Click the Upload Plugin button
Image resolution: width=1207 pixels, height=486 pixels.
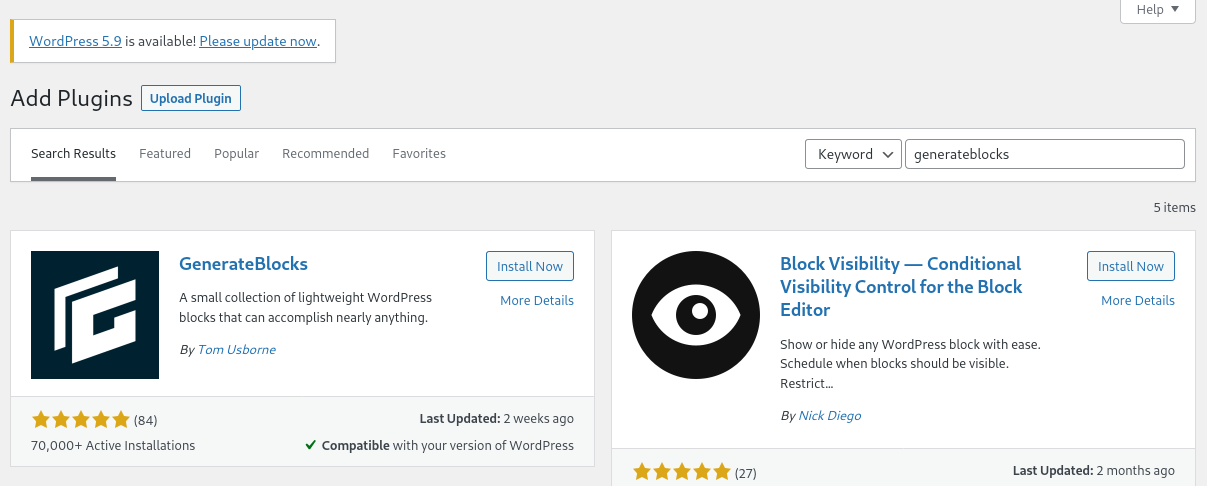point(191,98)
